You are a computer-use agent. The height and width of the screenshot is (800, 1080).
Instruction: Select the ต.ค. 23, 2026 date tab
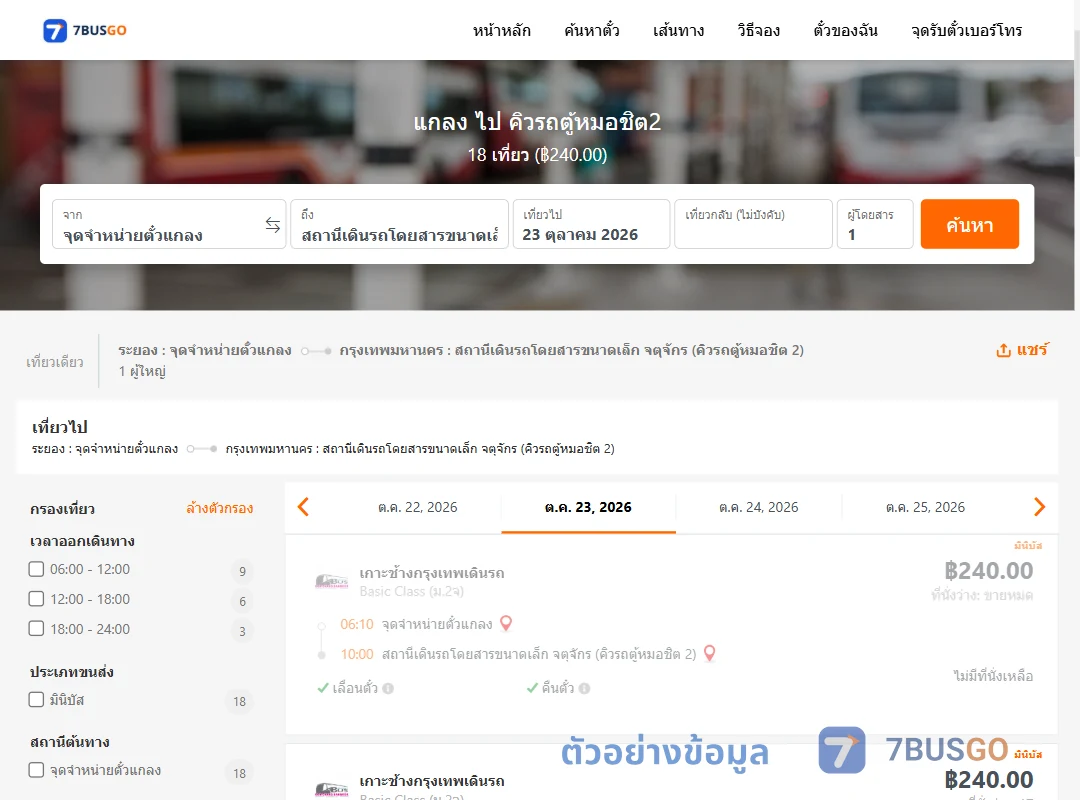pos(588,507)
